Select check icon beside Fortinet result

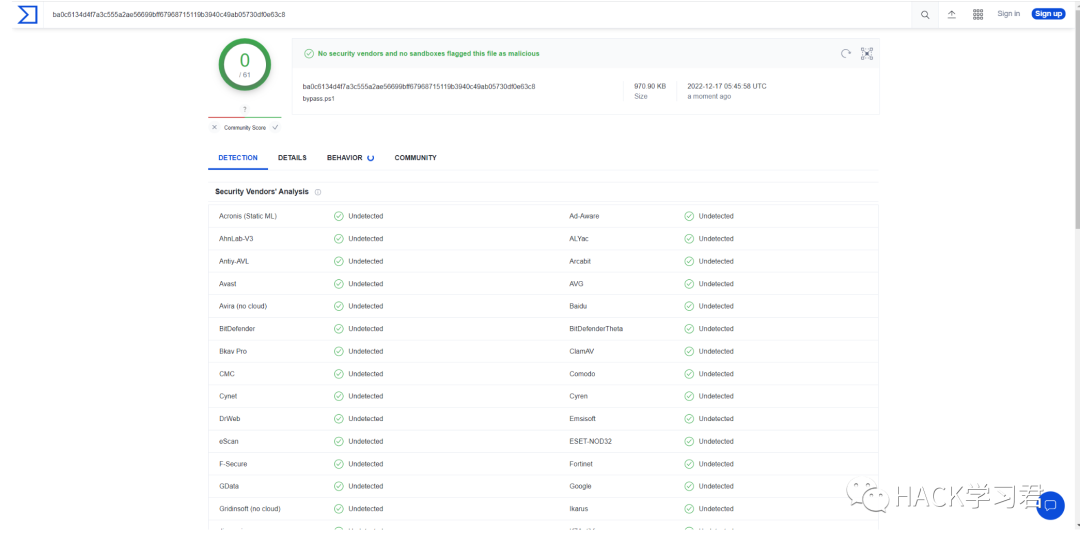689,464
